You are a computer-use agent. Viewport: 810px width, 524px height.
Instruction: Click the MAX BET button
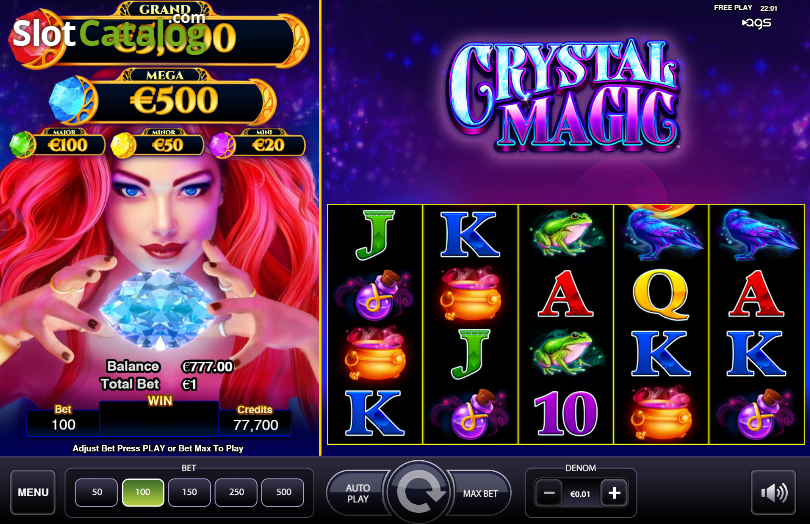(x=480, y=494)
